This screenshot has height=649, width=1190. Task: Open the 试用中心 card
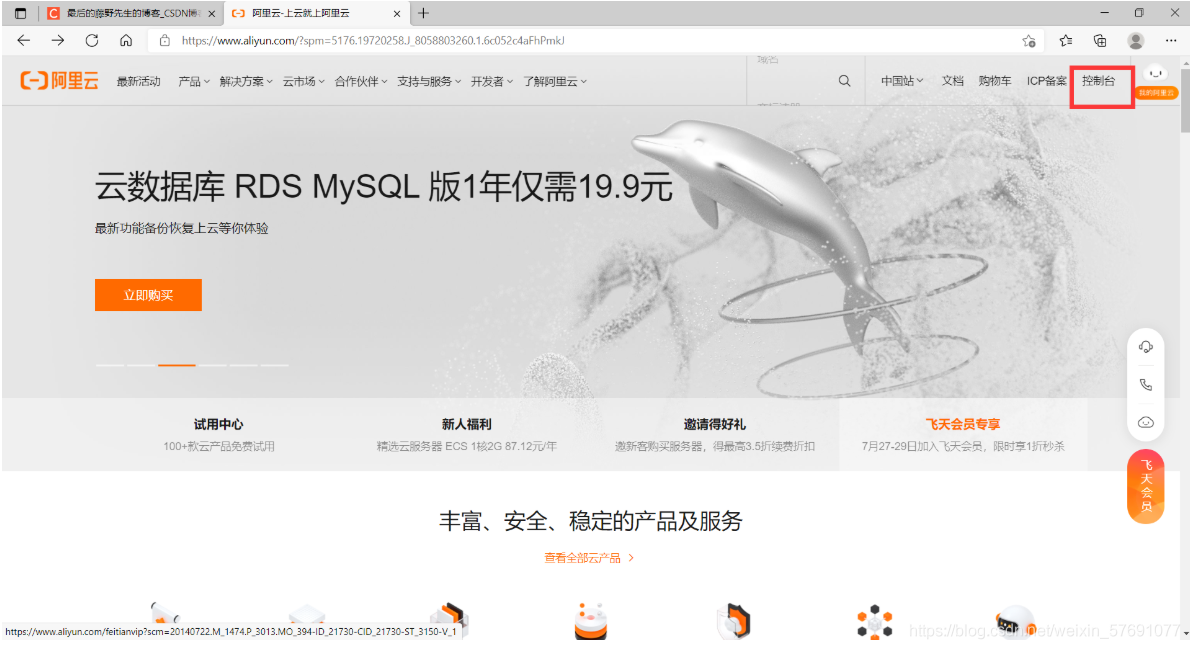click(219, 434)
